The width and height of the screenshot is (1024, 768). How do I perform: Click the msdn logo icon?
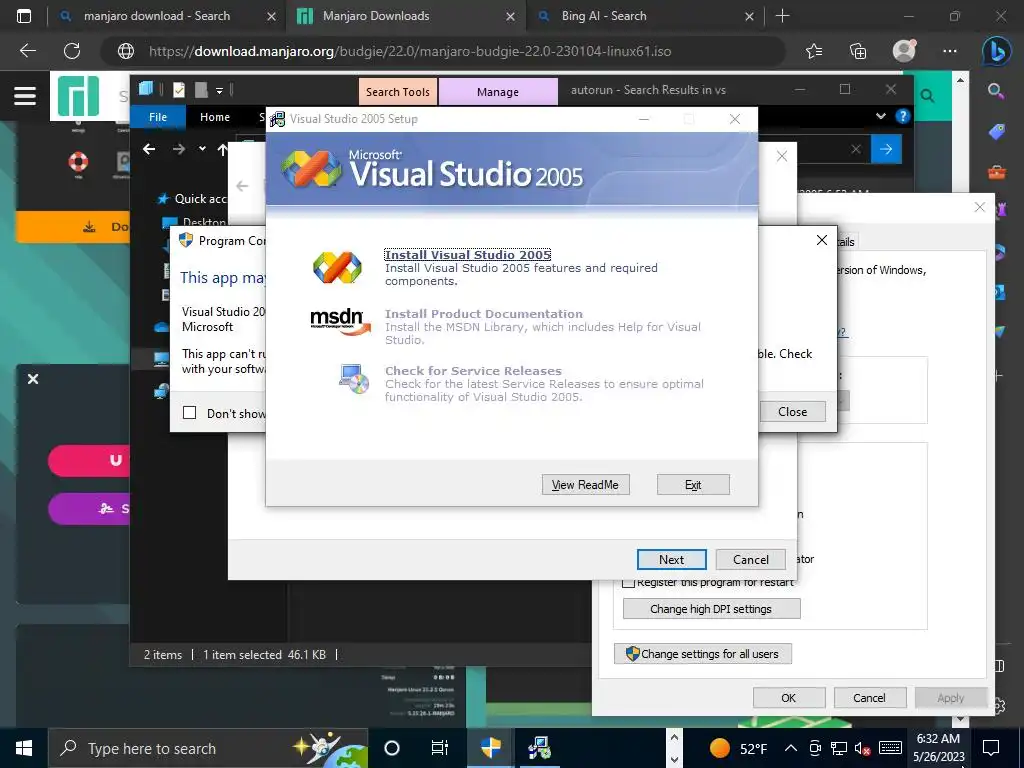click(x=340, y=321)
